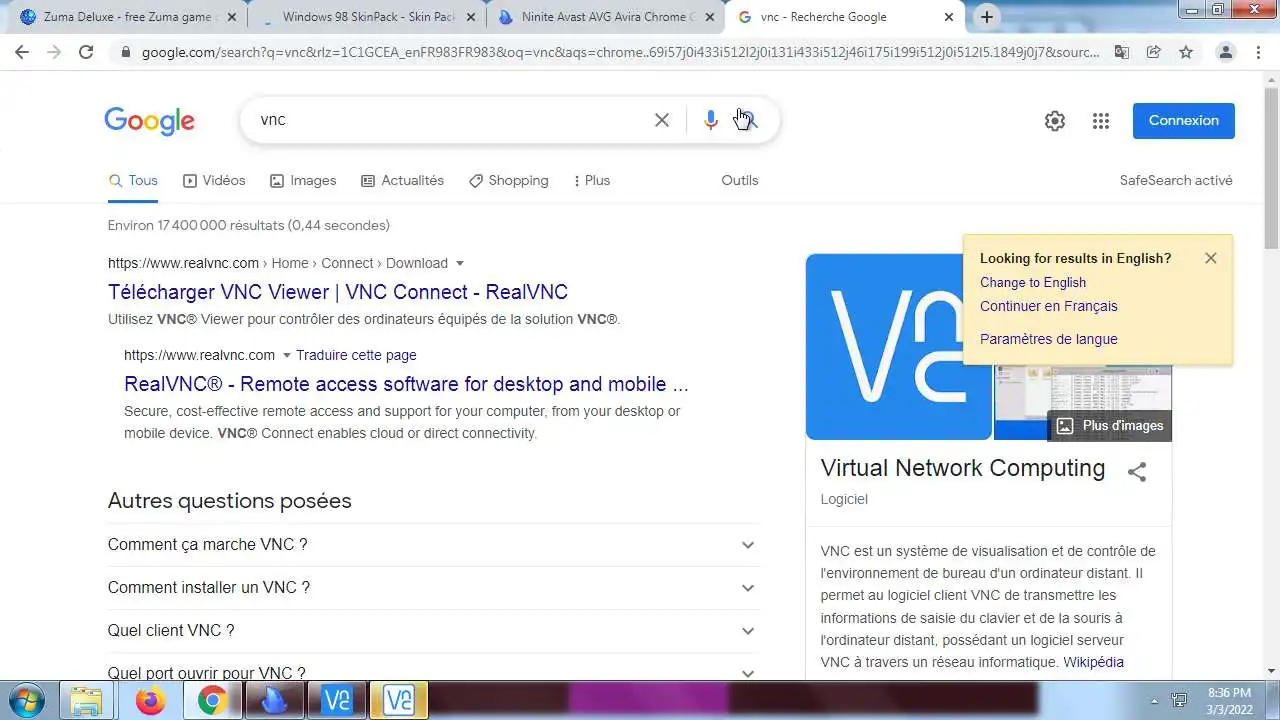Close the Windows 98 SkinPack tab

(471, 17)
